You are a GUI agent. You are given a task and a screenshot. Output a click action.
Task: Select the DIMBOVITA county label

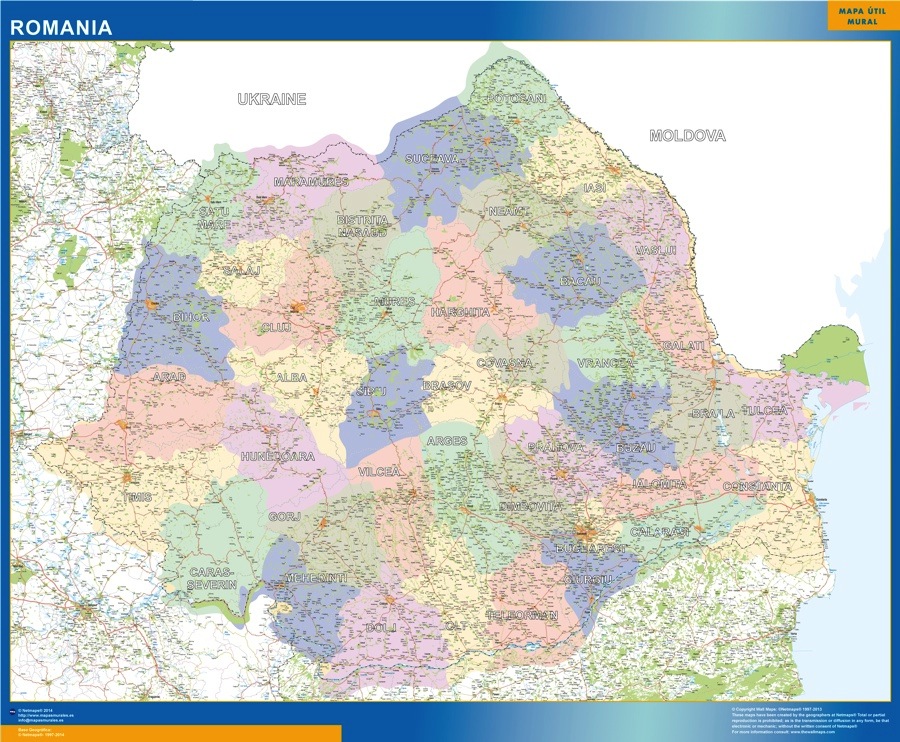tap(531, 507)
